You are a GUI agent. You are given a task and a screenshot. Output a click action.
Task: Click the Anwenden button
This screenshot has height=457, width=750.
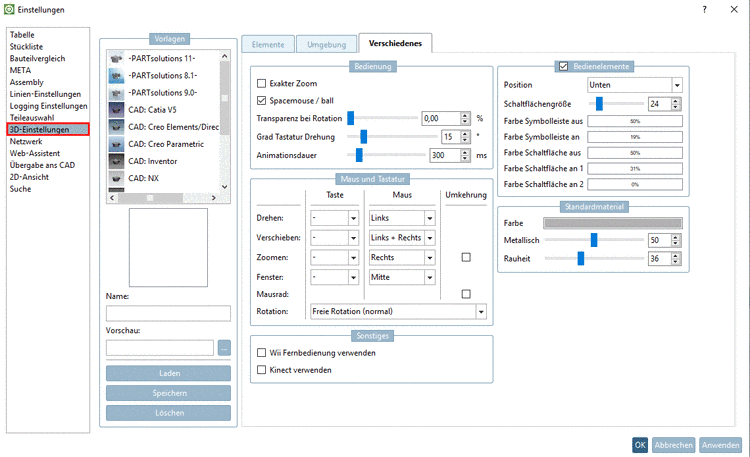pos(720,445)
